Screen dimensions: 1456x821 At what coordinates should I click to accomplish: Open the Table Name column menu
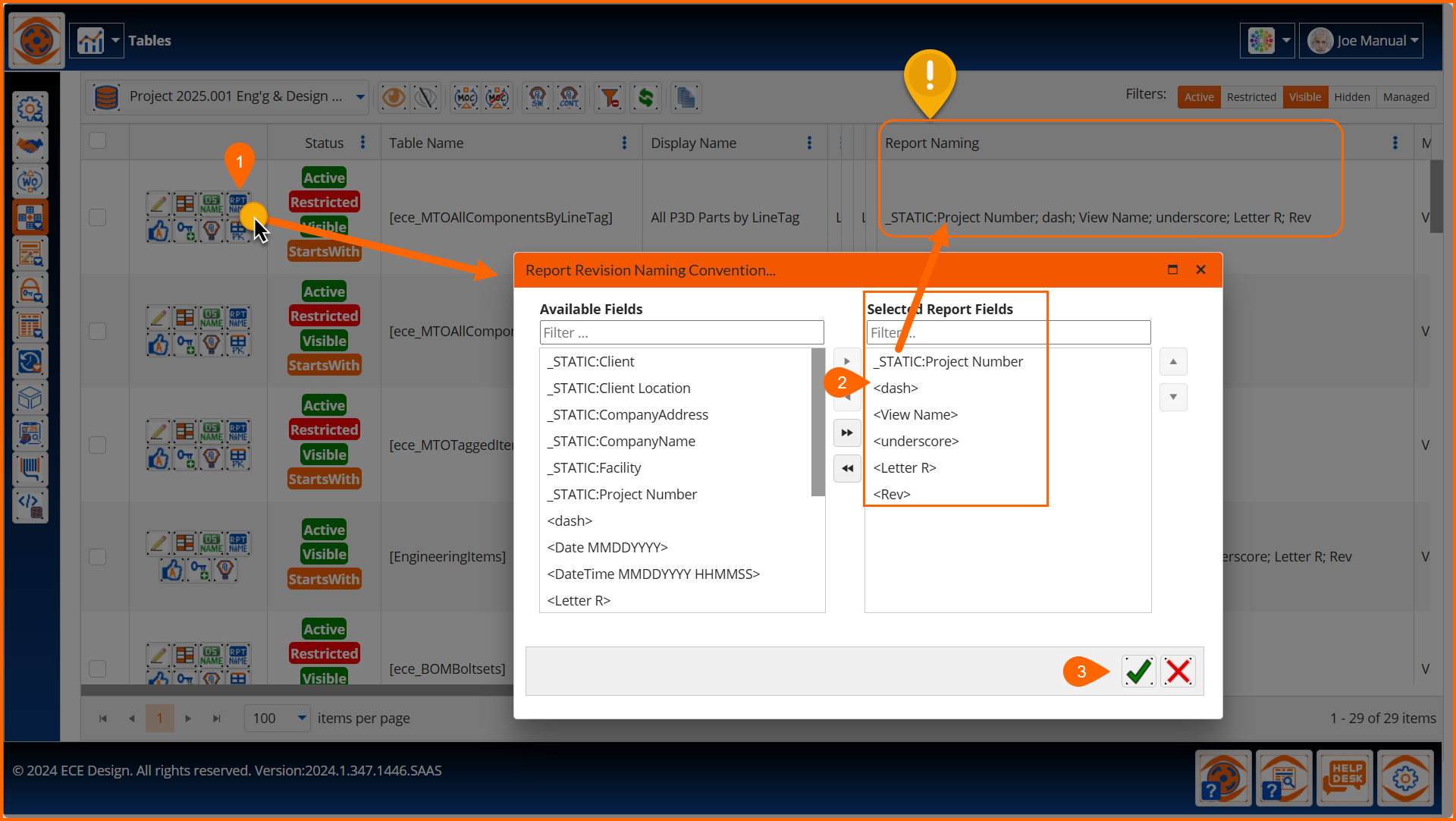(x=624, y=143)
